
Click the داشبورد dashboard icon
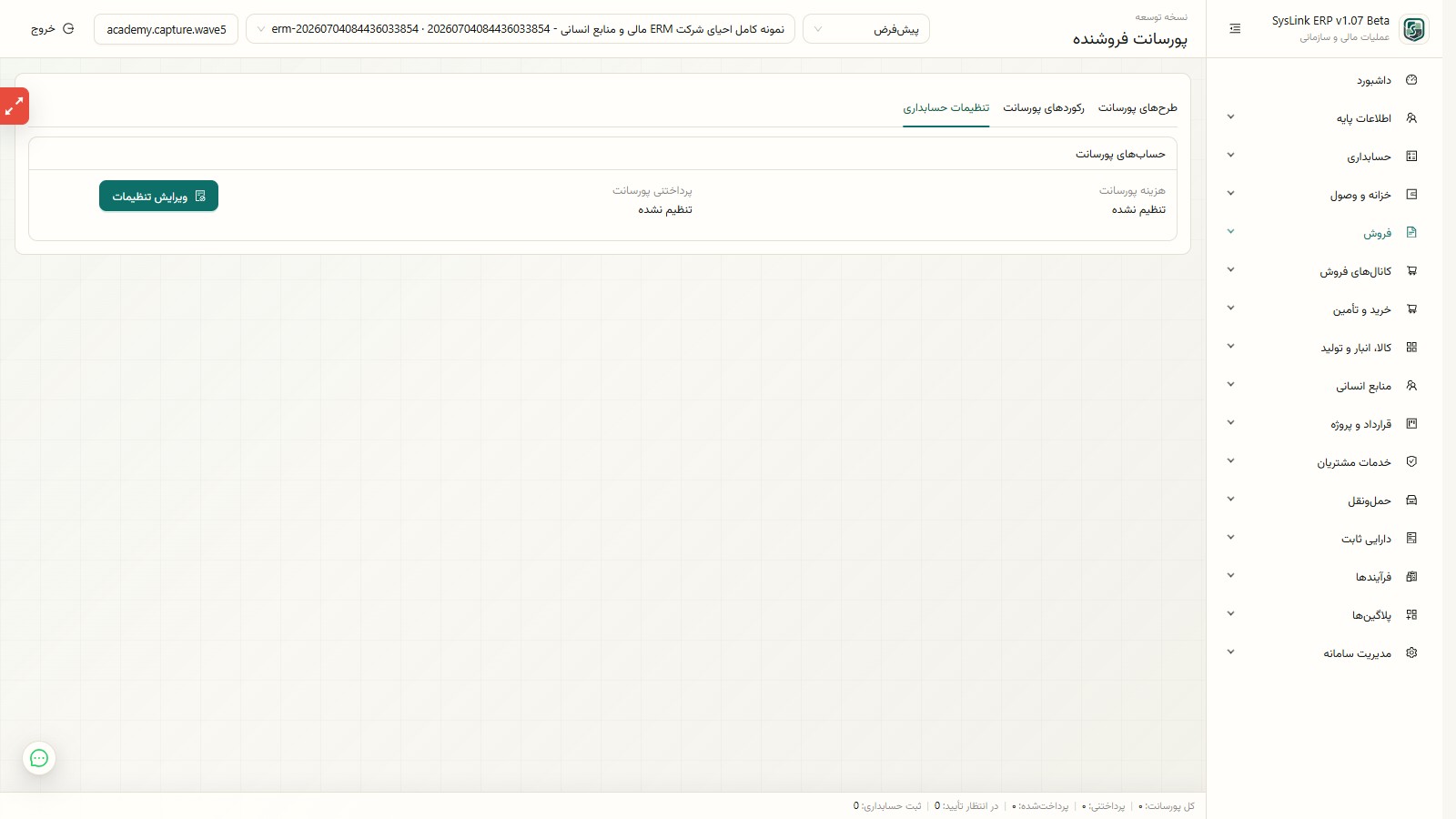(x=1411, y=80)
